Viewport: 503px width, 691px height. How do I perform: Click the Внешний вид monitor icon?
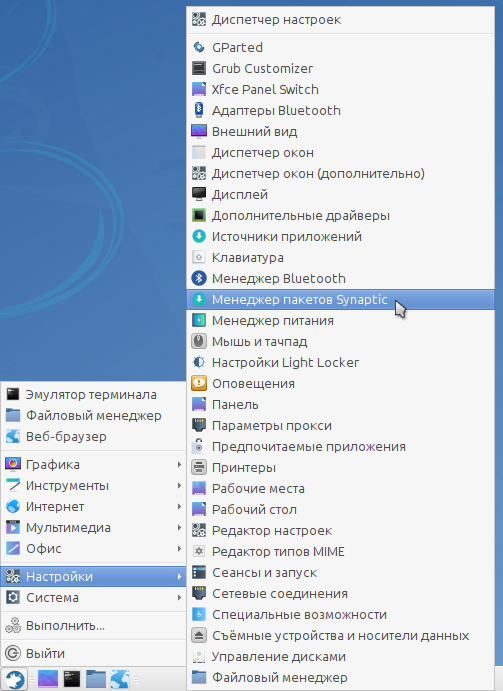coord(199,131)
